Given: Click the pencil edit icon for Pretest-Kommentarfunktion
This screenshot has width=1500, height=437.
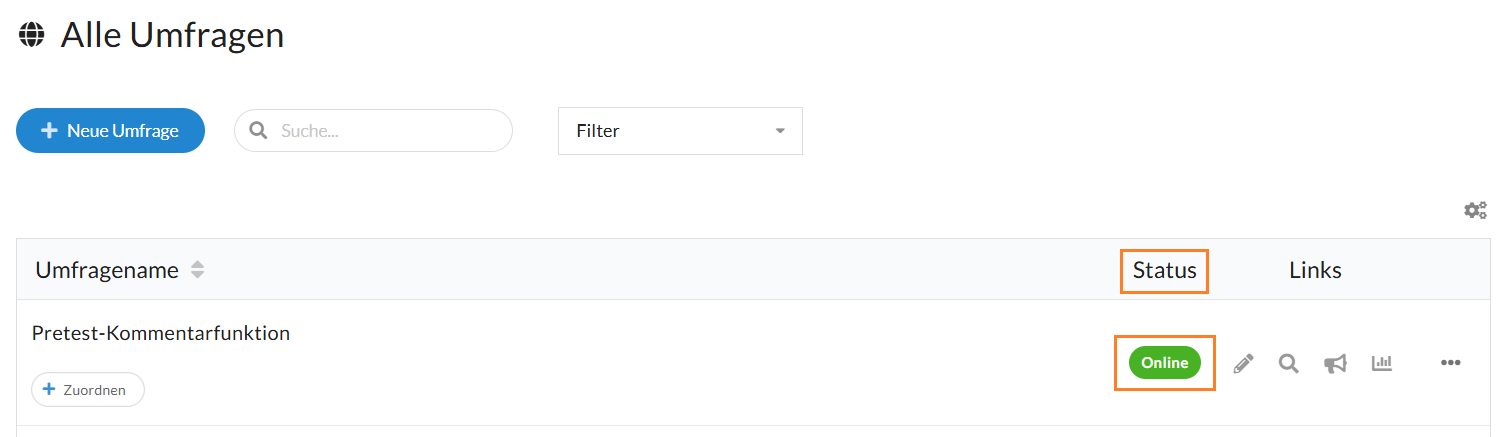Looking at the screenshot, I should click(x=1243, y=363).
